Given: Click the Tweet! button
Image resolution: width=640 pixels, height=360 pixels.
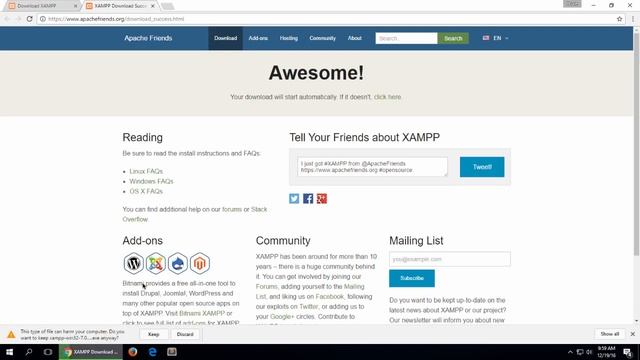Looking at the screenshot, I should point(482,167).
